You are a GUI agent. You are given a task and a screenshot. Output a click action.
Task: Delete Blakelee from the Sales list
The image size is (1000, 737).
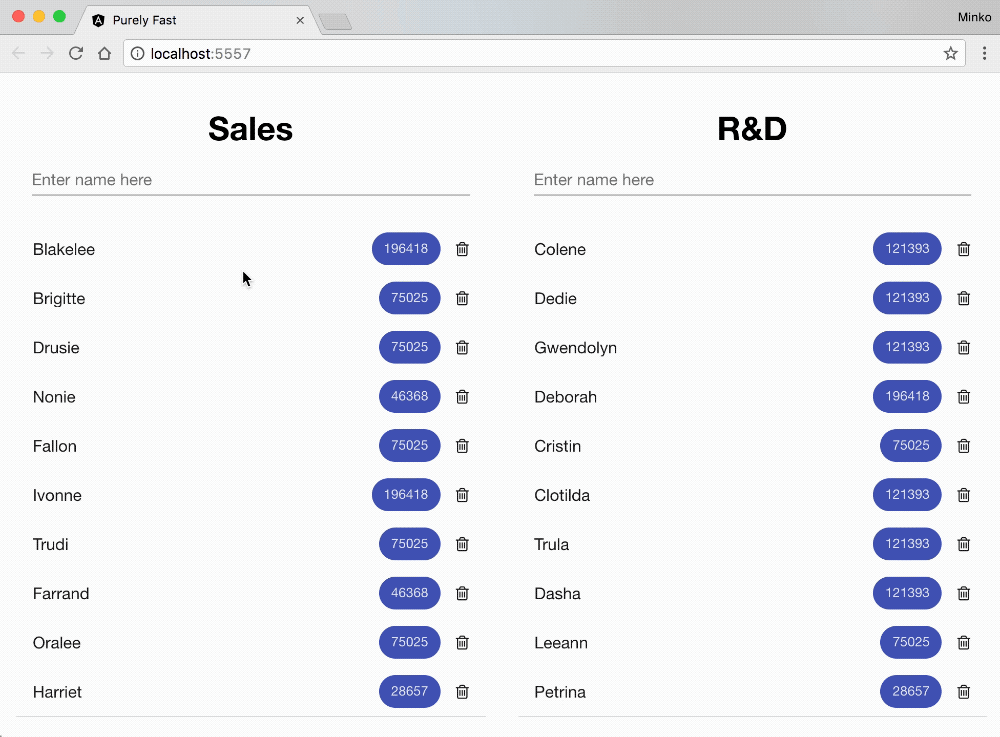462,249
